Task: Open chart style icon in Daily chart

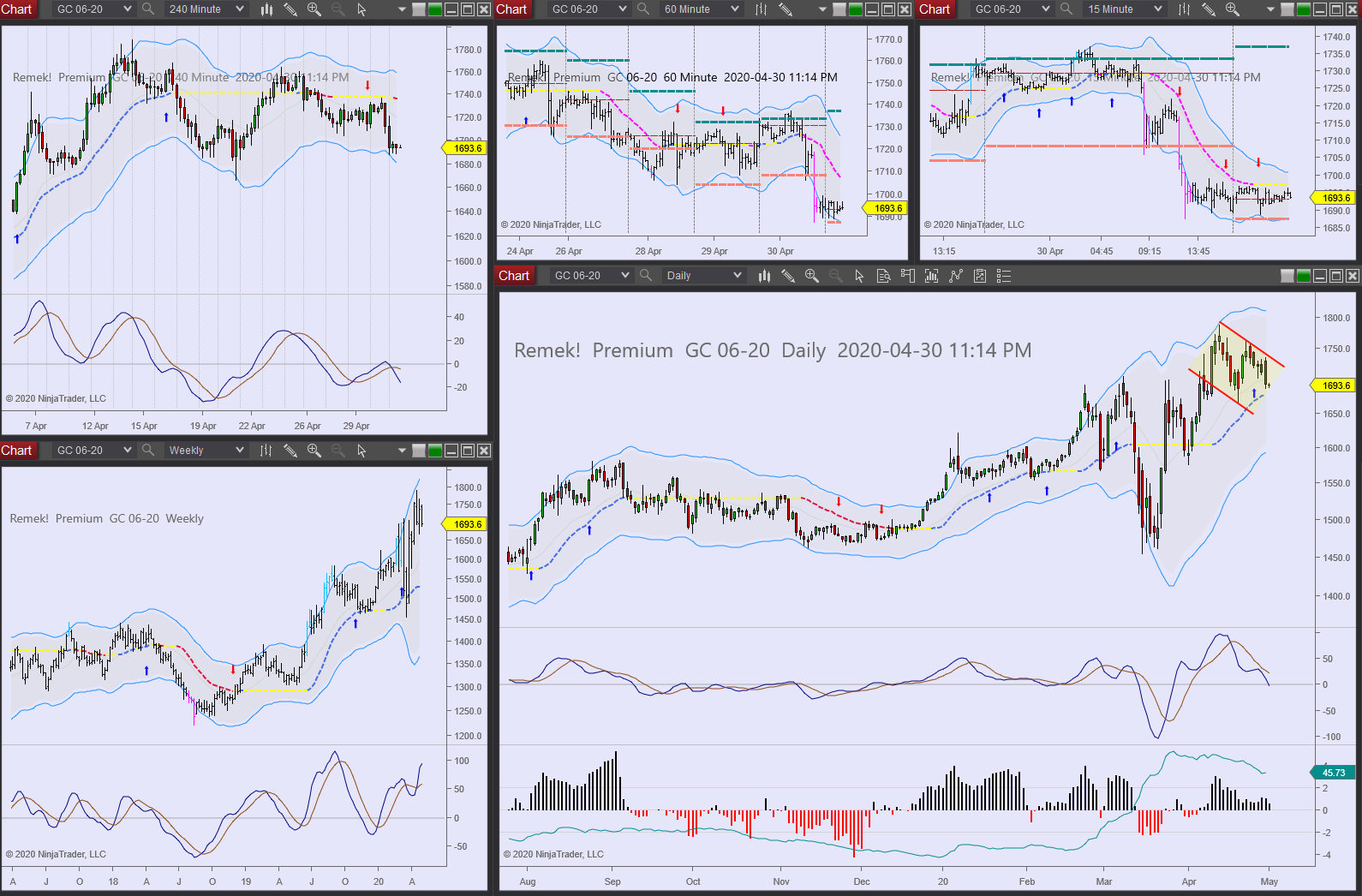Action: click(x=764, y=276)
